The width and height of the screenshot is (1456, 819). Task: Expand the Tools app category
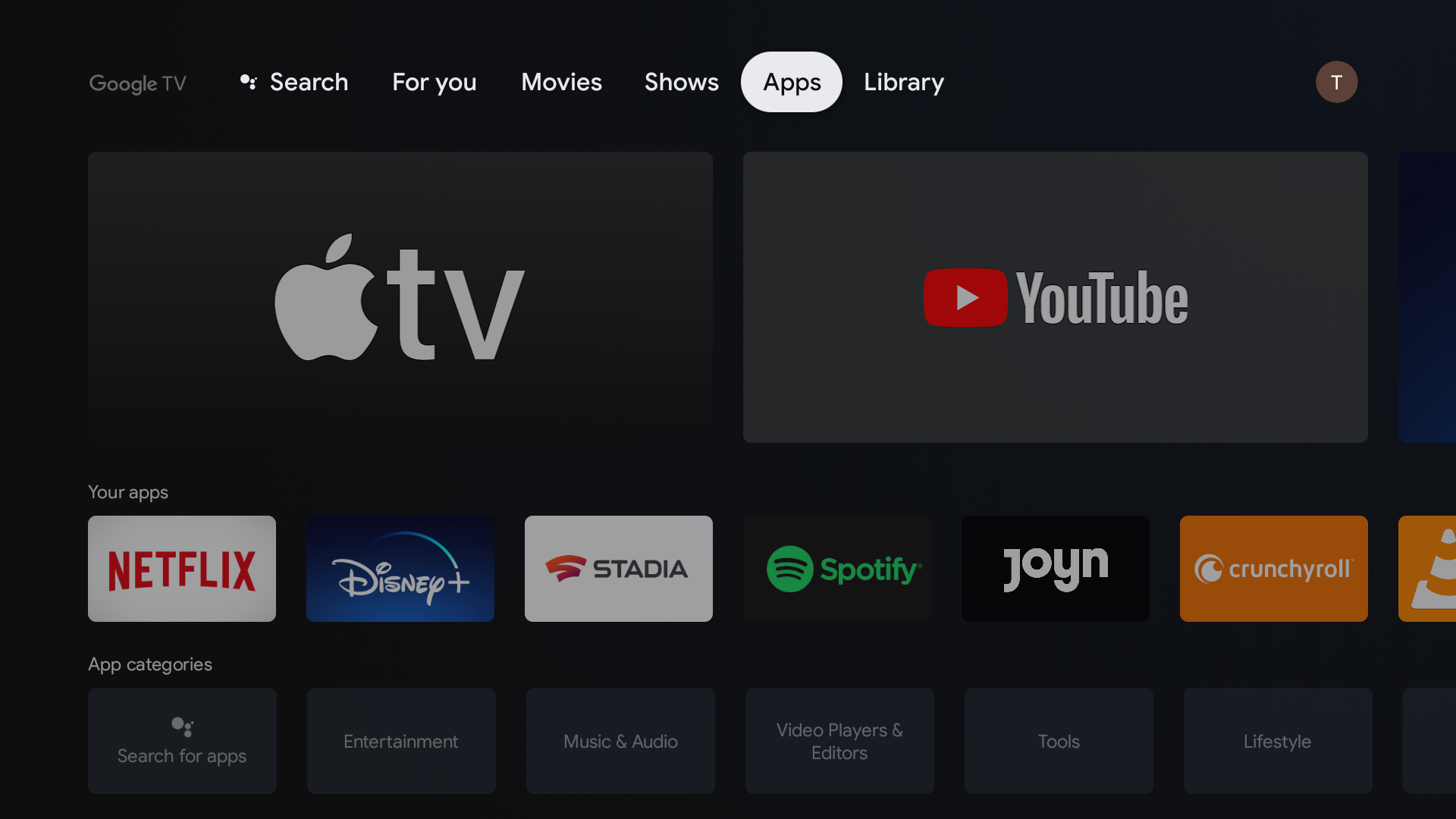pyautogui.click(x=1058, y=741)
